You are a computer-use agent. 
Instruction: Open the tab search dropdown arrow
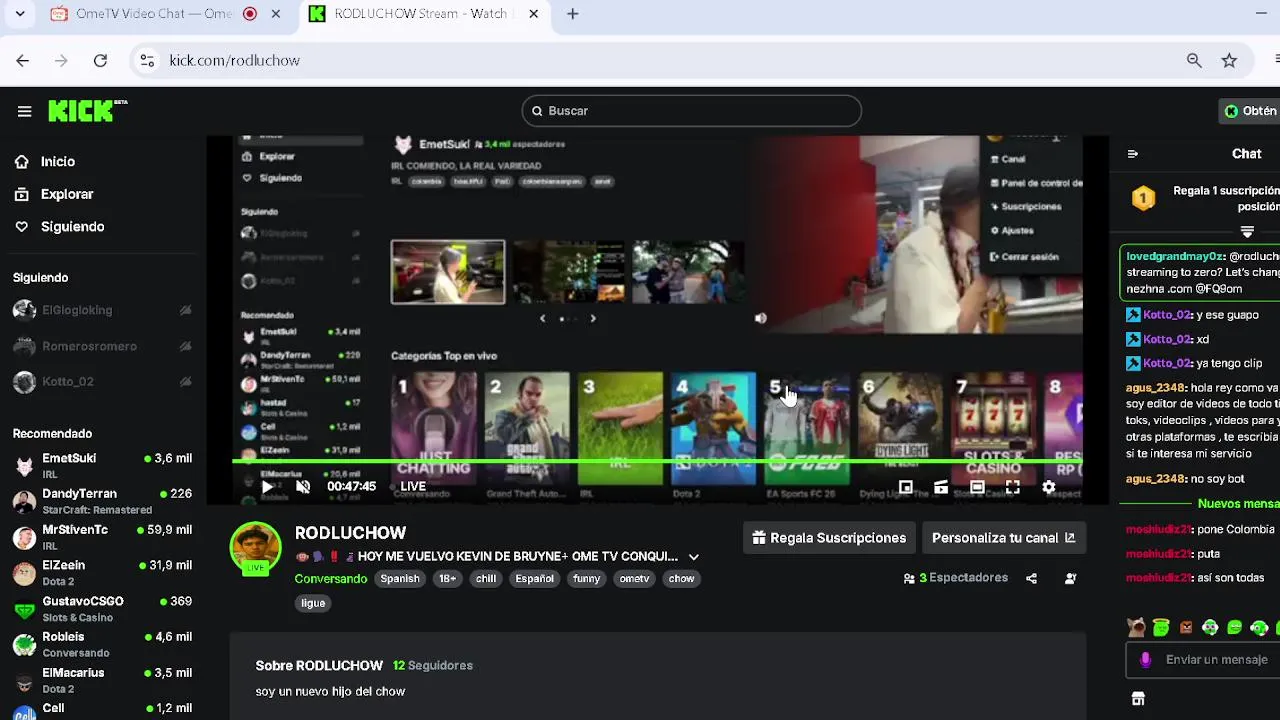click(20, 14)
